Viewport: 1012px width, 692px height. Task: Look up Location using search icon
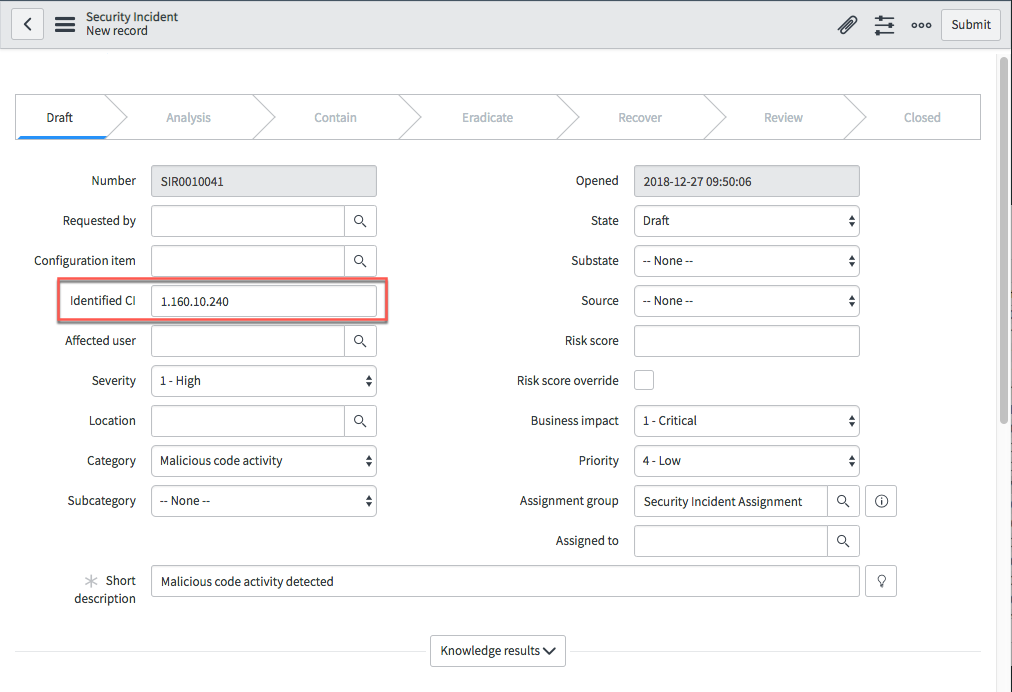(360, 421)
